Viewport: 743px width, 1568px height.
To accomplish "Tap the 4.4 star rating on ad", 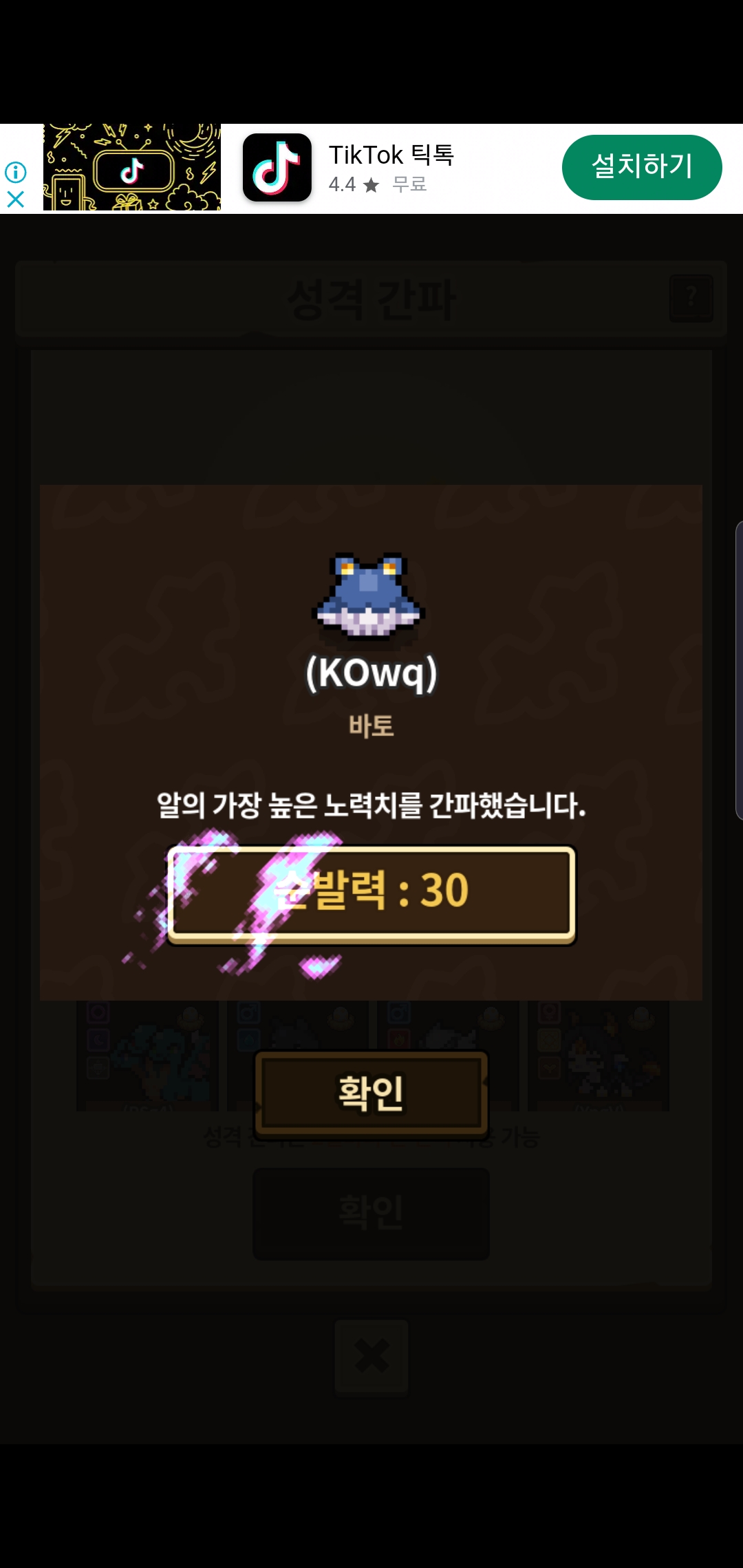I will (x=354, y=184).
